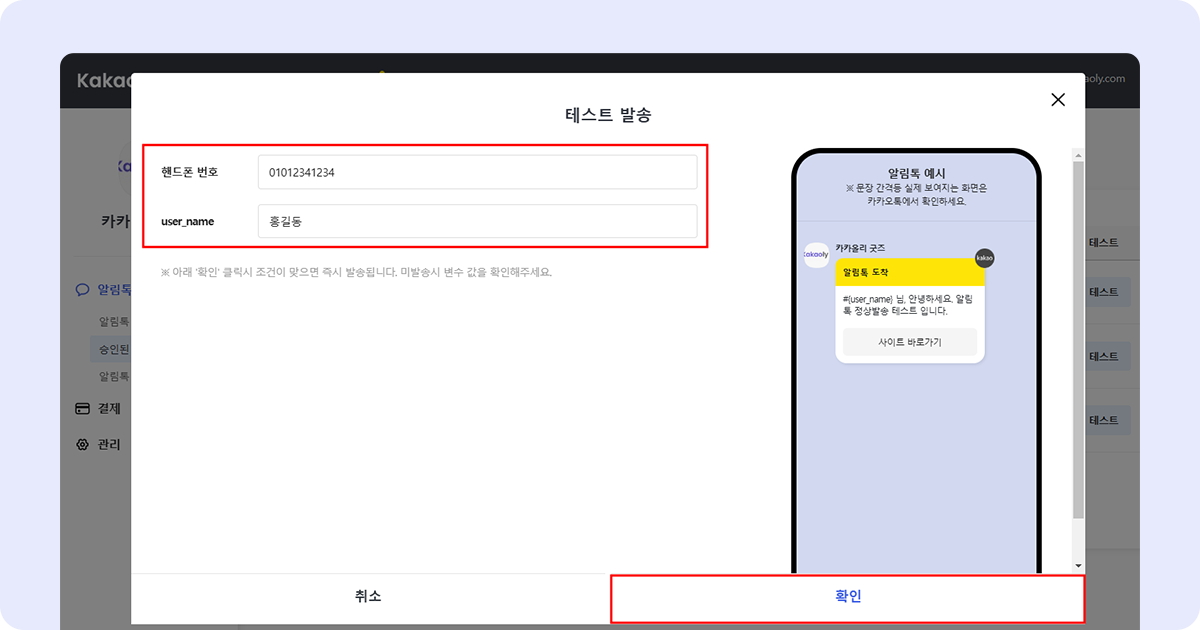
Task: Click the scrollbar up arrow in the dialog
Action: 1078,155
